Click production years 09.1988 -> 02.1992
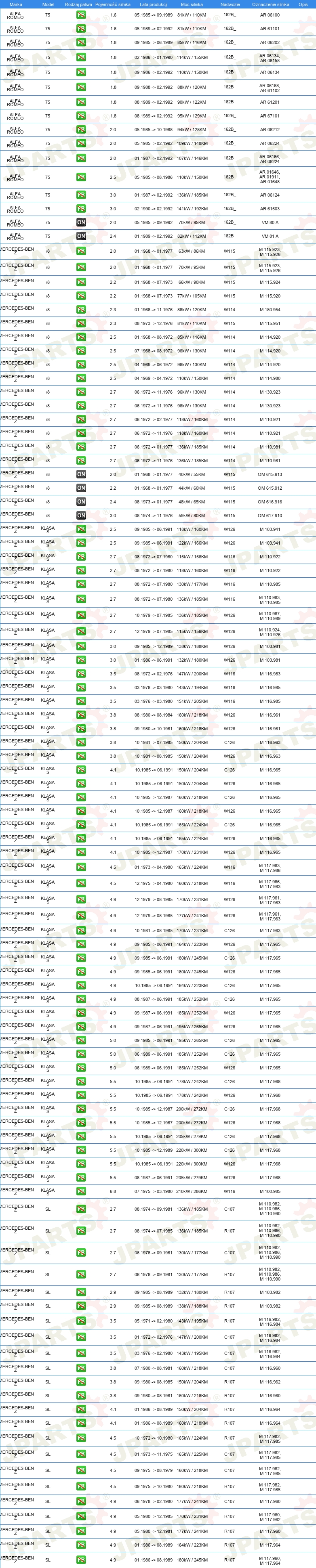This screenshot has height=1568, width=316. (x=154, y=87)
